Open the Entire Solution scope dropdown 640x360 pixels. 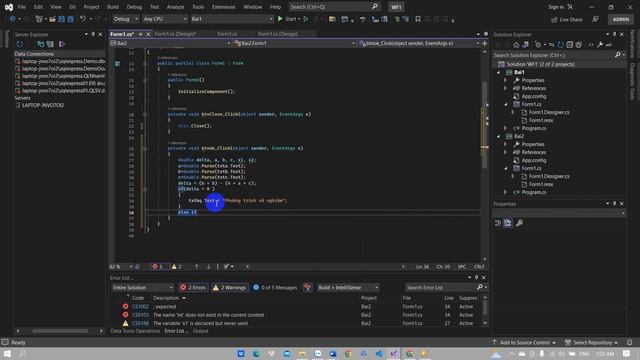click(142, 287)
